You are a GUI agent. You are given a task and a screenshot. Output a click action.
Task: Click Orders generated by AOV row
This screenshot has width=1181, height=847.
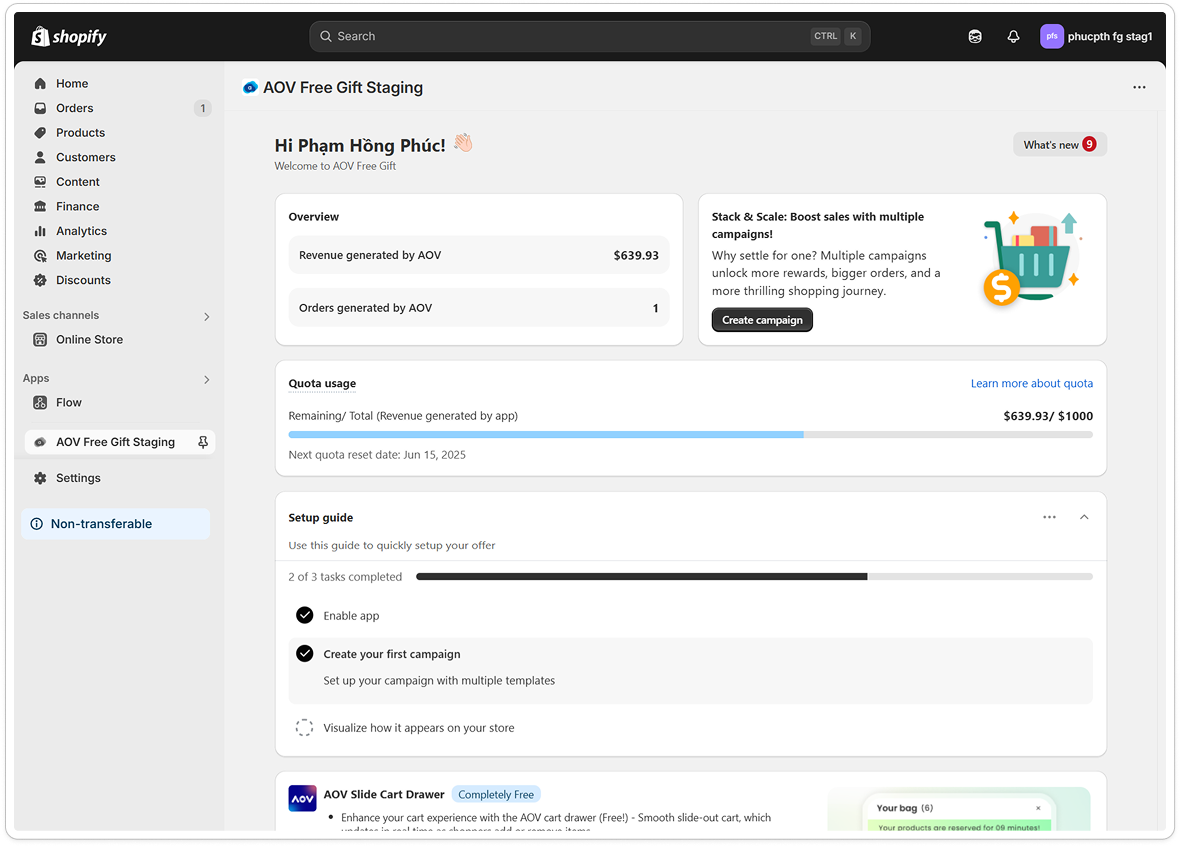(478, 308)
